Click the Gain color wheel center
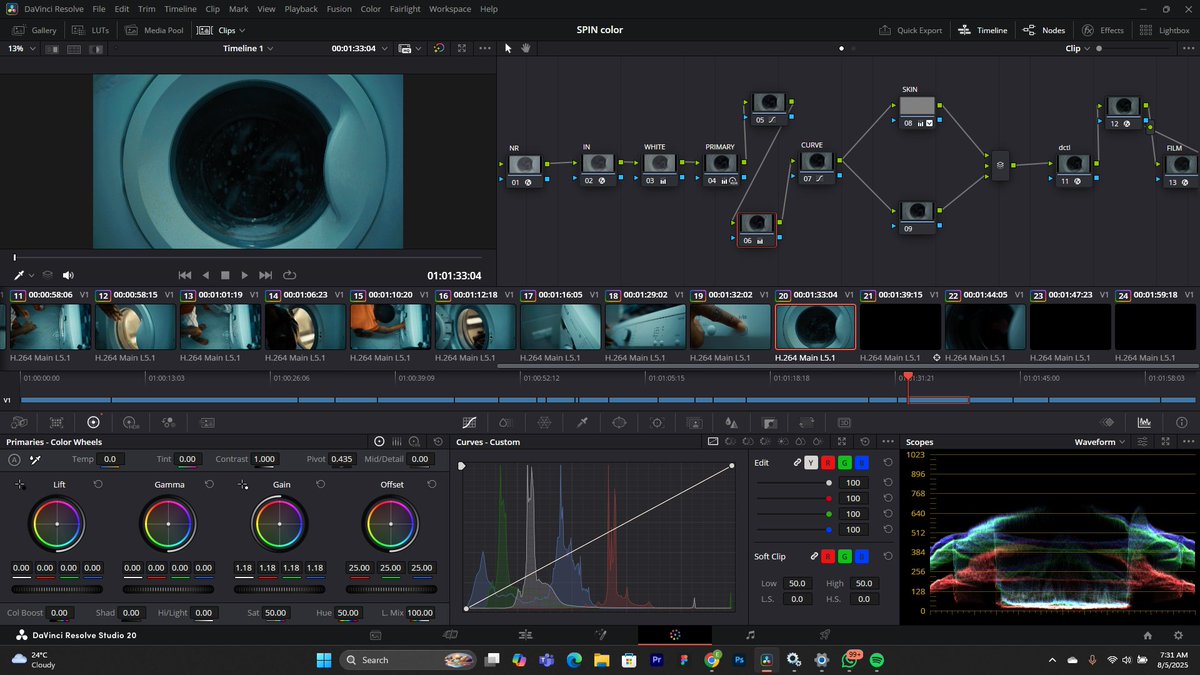Screen dimensions: 1200x675 [279, 524]
